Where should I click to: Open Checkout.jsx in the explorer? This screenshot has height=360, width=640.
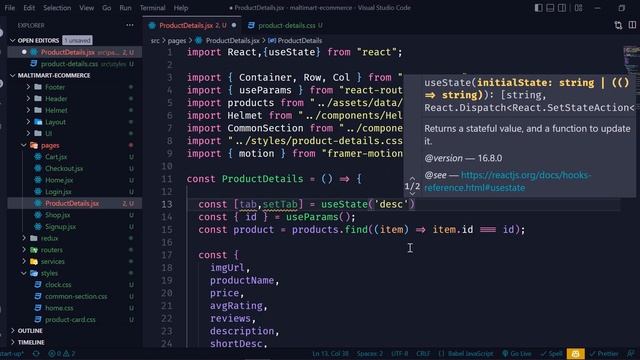point(64,169)
